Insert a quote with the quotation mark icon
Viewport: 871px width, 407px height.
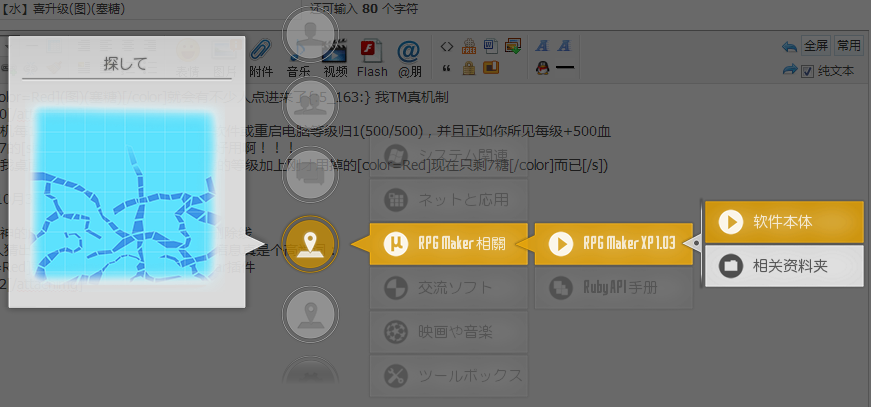[446, 69]
